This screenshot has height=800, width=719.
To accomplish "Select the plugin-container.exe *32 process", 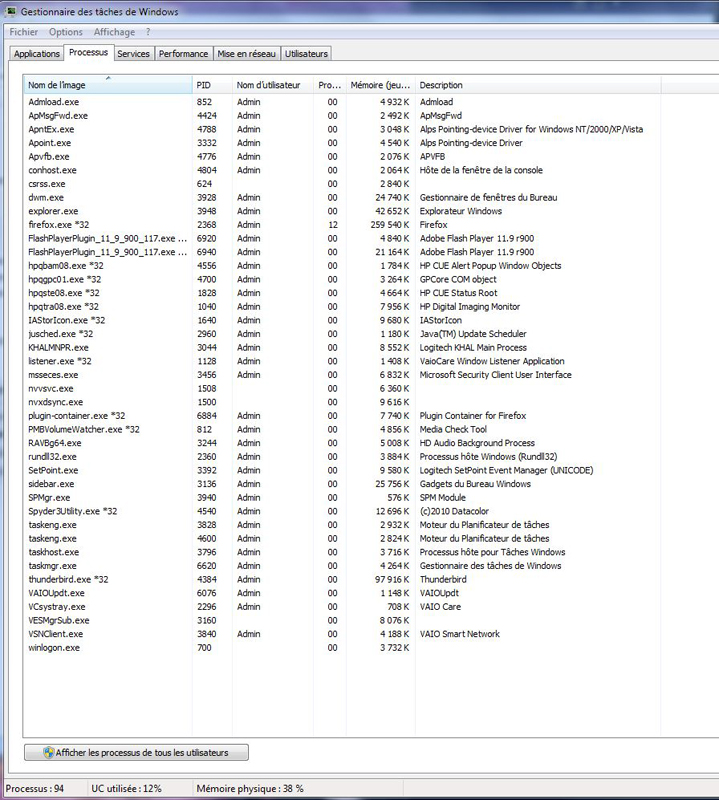I will (x=344, y=416).
